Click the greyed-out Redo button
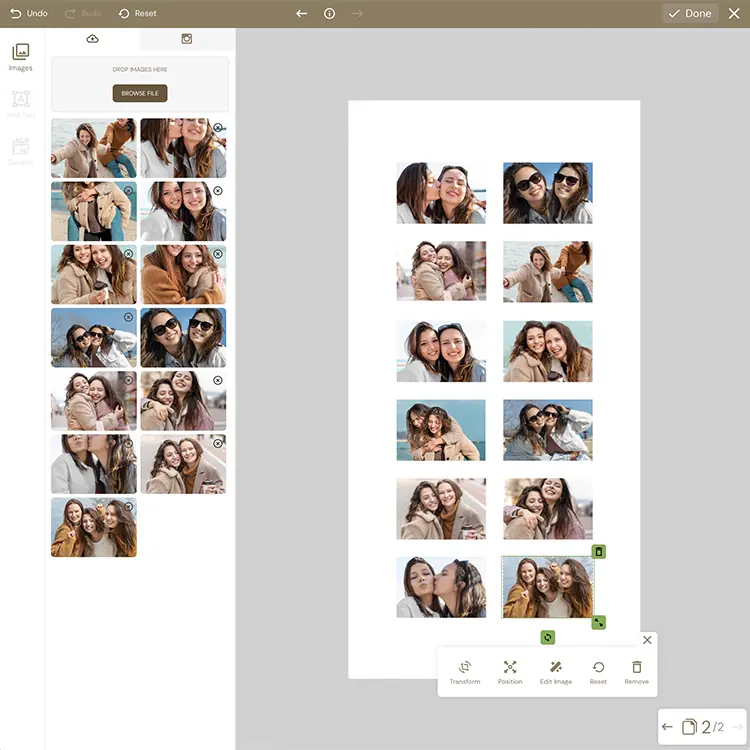Screen dimensions: 750x750 pos(83,13)
